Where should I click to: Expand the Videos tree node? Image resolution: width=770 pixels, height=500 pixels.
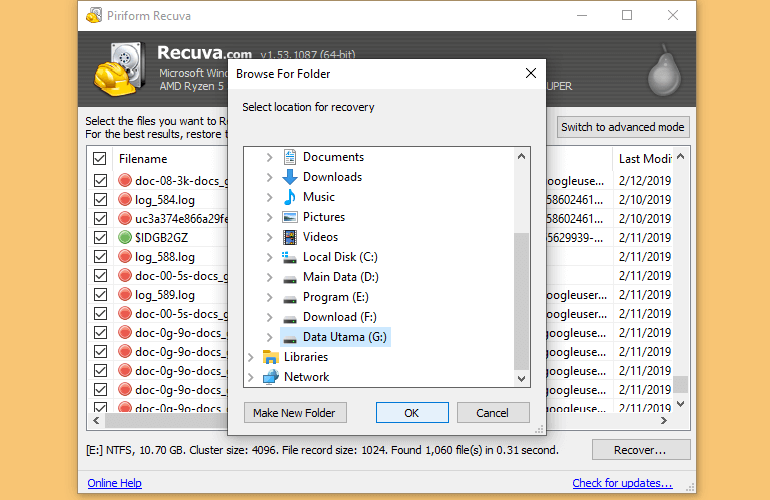[x=269, y=237]
